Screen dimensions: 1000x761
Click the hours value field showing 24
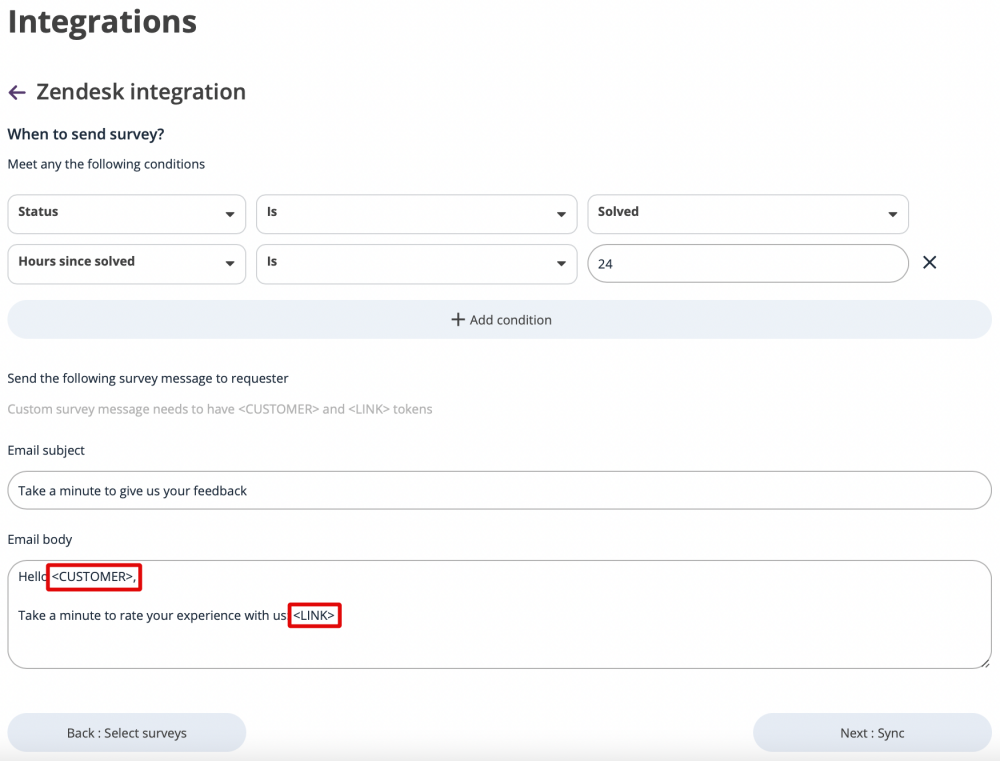coord(747,265)
